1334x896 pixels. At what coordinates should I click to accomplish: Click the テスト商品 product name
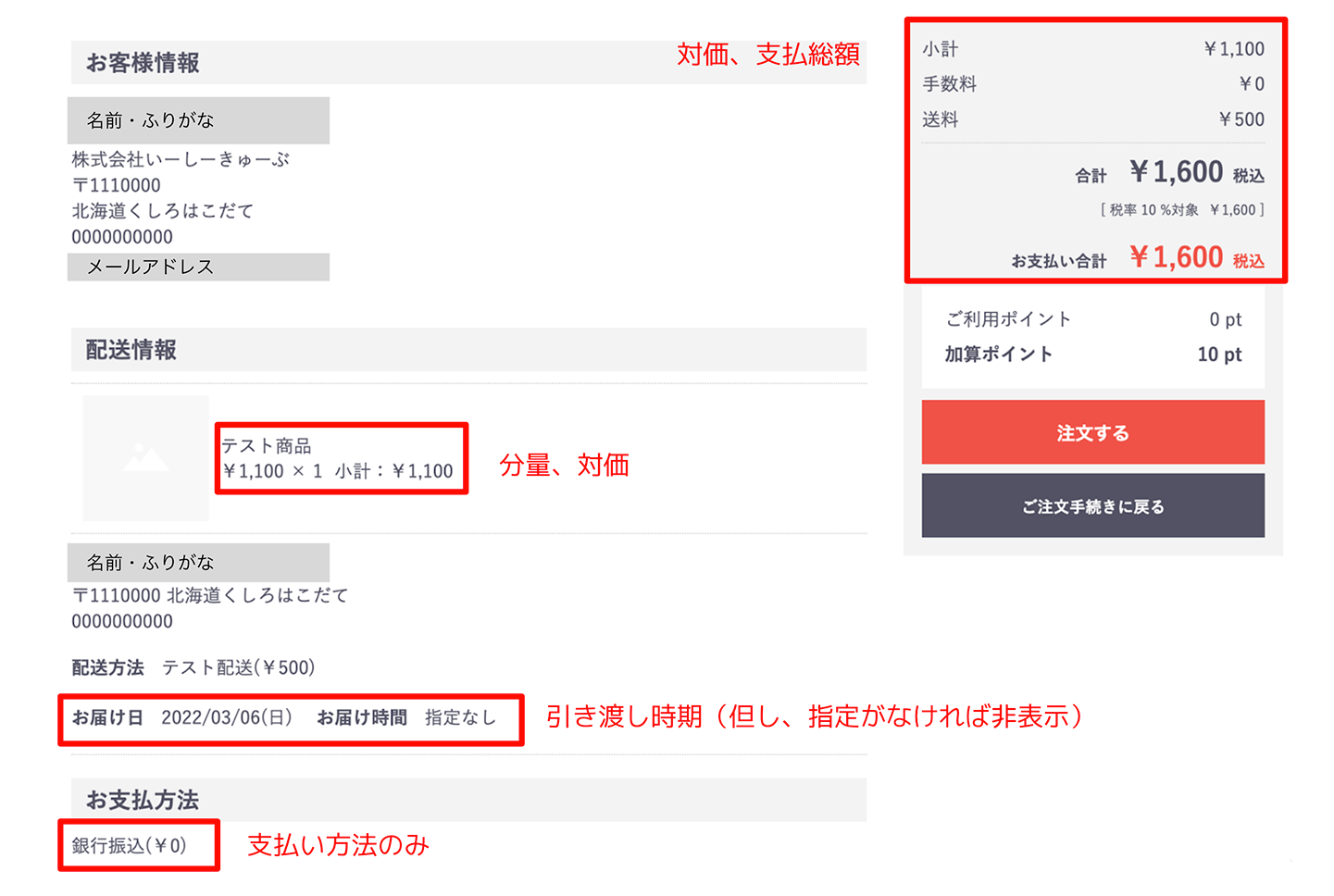[x=267, y=446]
